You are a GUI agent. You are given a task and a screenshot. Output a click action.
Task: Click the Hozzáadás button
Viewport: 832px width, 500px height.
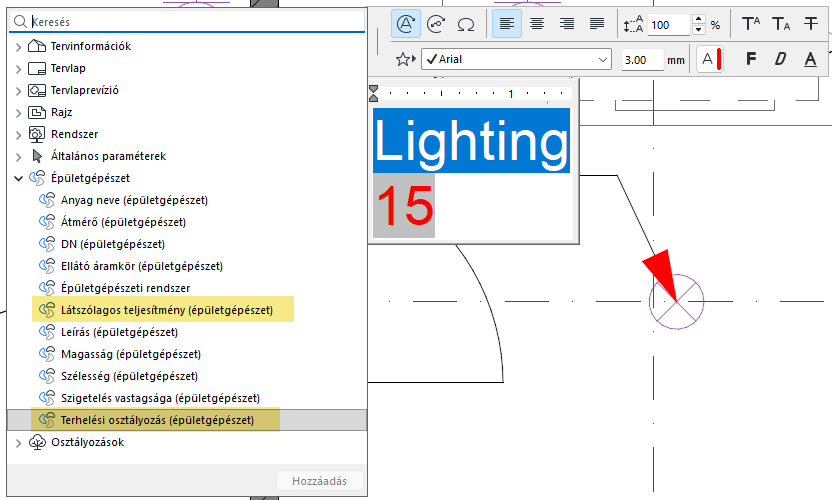point(319,481)
